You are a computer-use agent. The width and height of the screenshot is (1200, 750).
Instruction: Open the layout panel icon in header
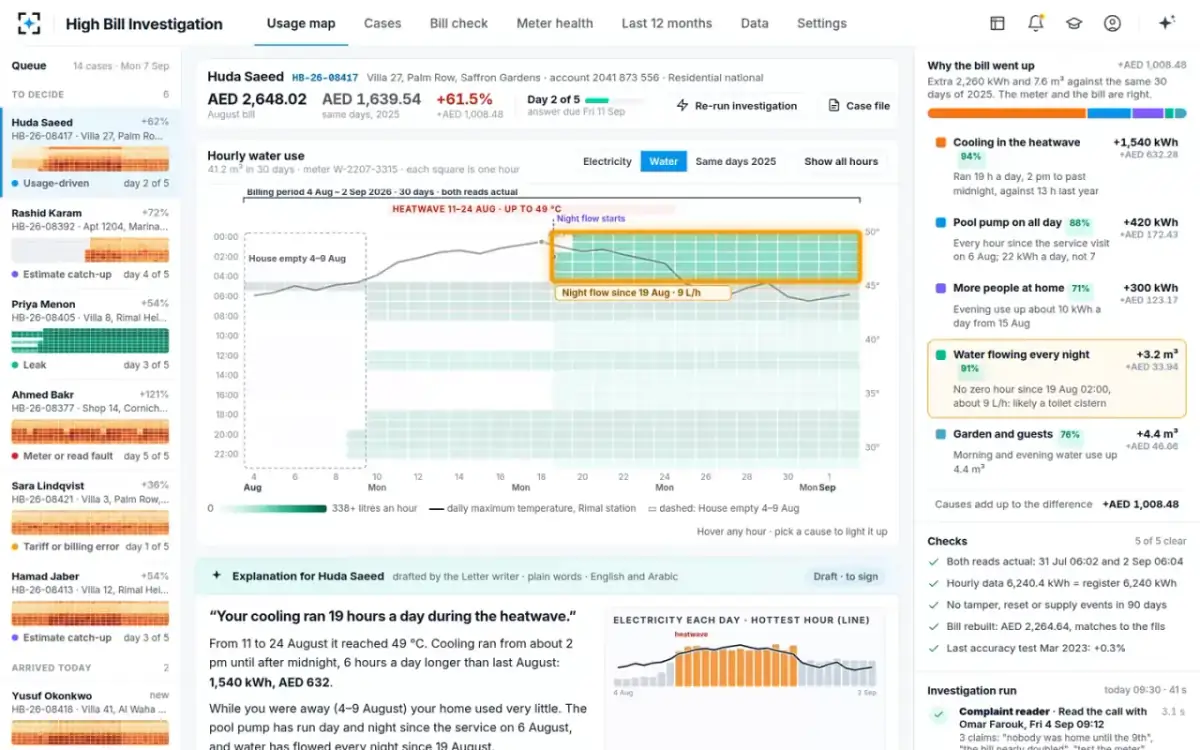pyautogui.click(x=997, y=24)
